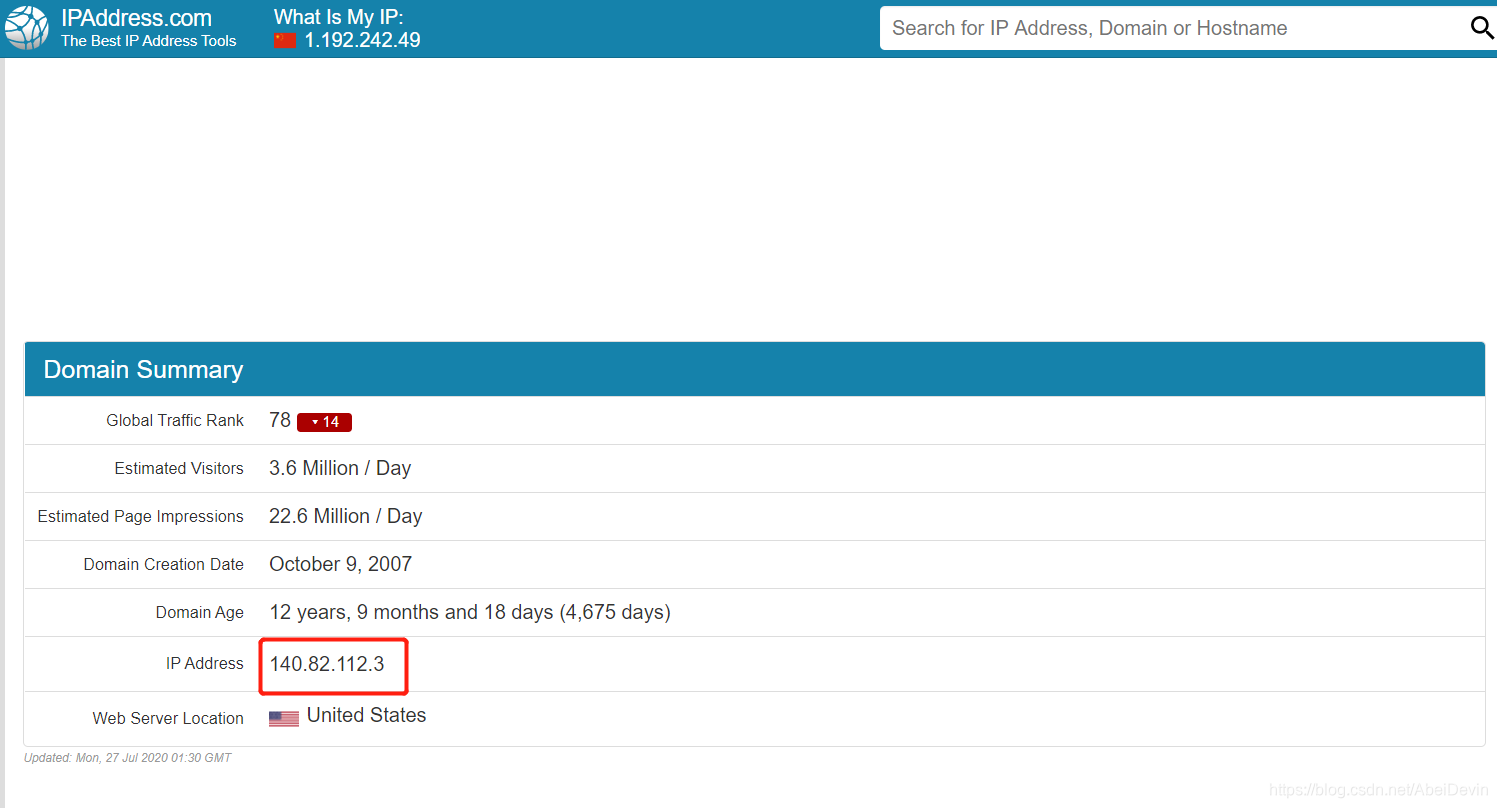1497x808 pixels.
Task: Click my IP 1.192.242.49
Action: click(362, 41)
